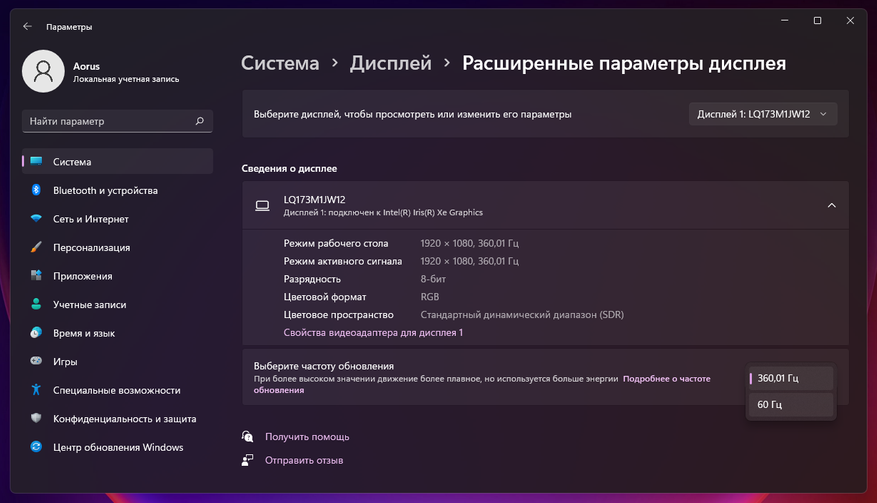Viewport: 877px width, 503px height.
Task: Click the Bluetooth и устройства icon
Action: [x=36, y=190]
